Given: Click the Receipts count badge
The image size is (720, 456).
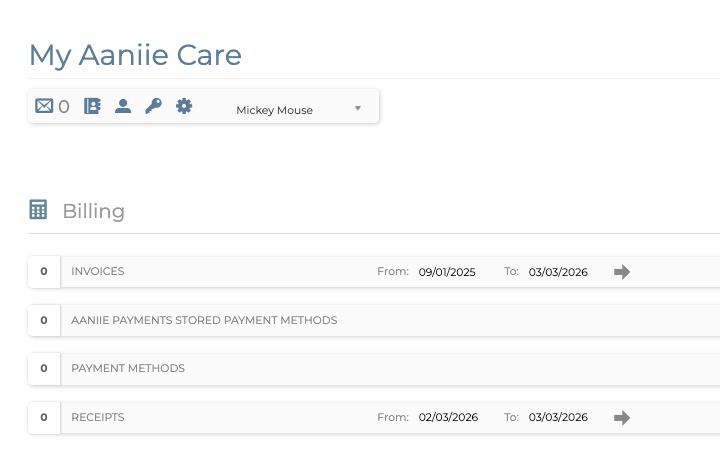Looking at the screenshot, I should coord(44,418).
